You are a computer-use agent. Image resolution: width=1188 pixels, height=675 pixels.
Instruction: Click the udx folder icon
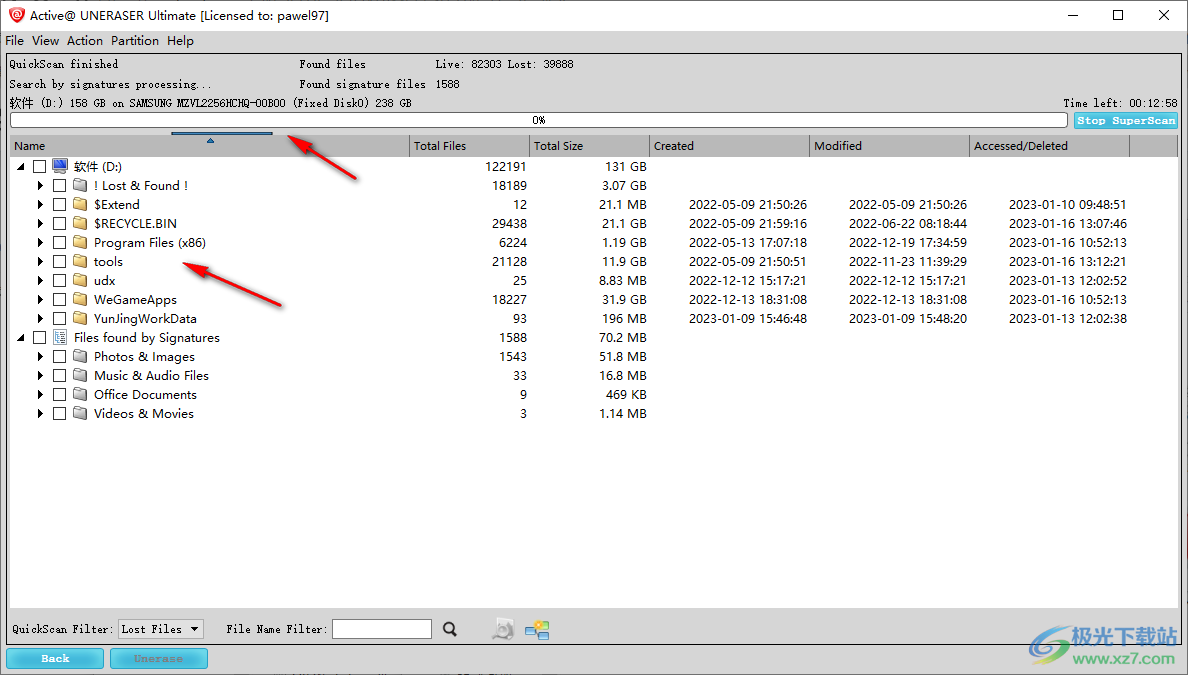point(80,280)
